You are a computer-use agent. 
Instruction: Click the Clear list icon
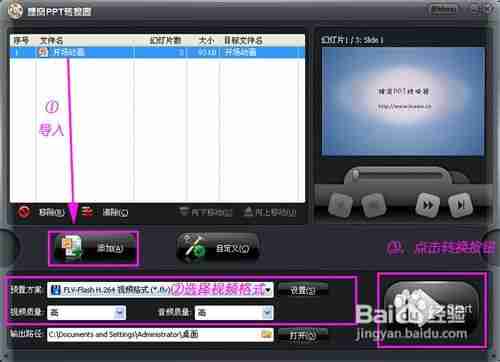pos(87,212)
